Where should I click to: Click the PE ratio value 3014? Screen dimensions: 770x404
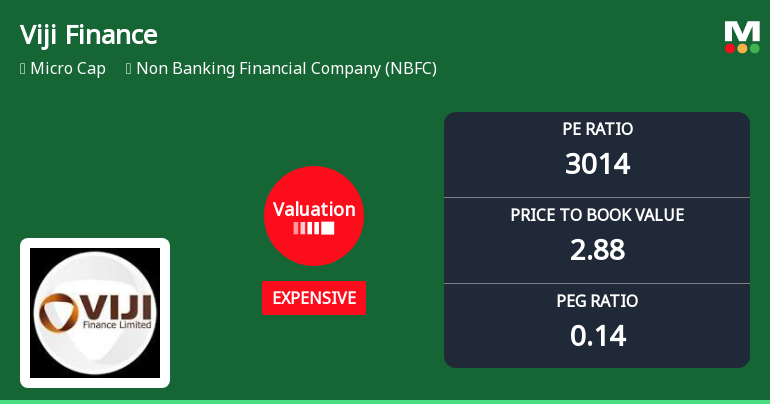597,164
